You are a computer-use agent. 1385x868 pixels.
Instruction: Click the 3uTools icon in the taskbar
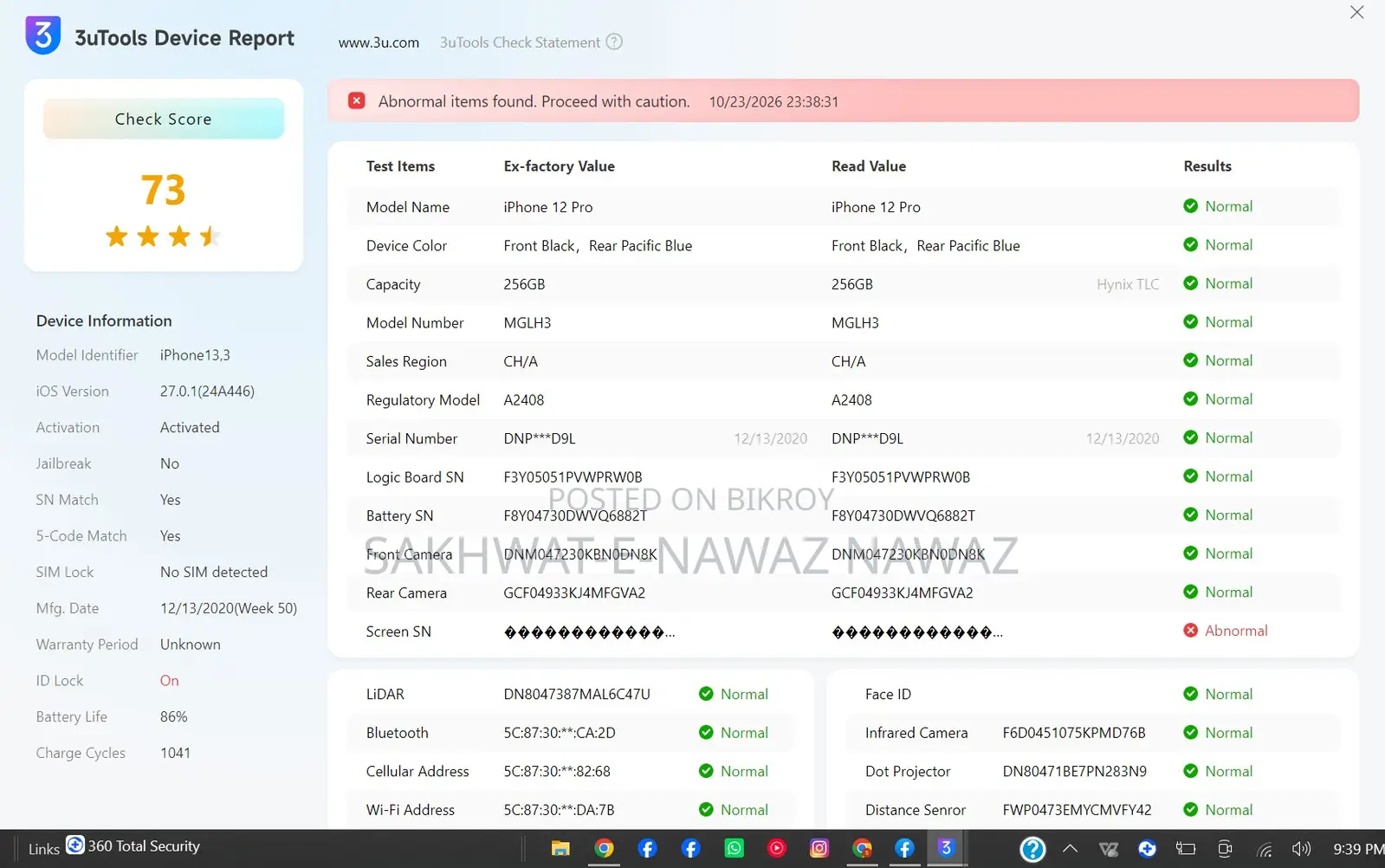point(946,849)
